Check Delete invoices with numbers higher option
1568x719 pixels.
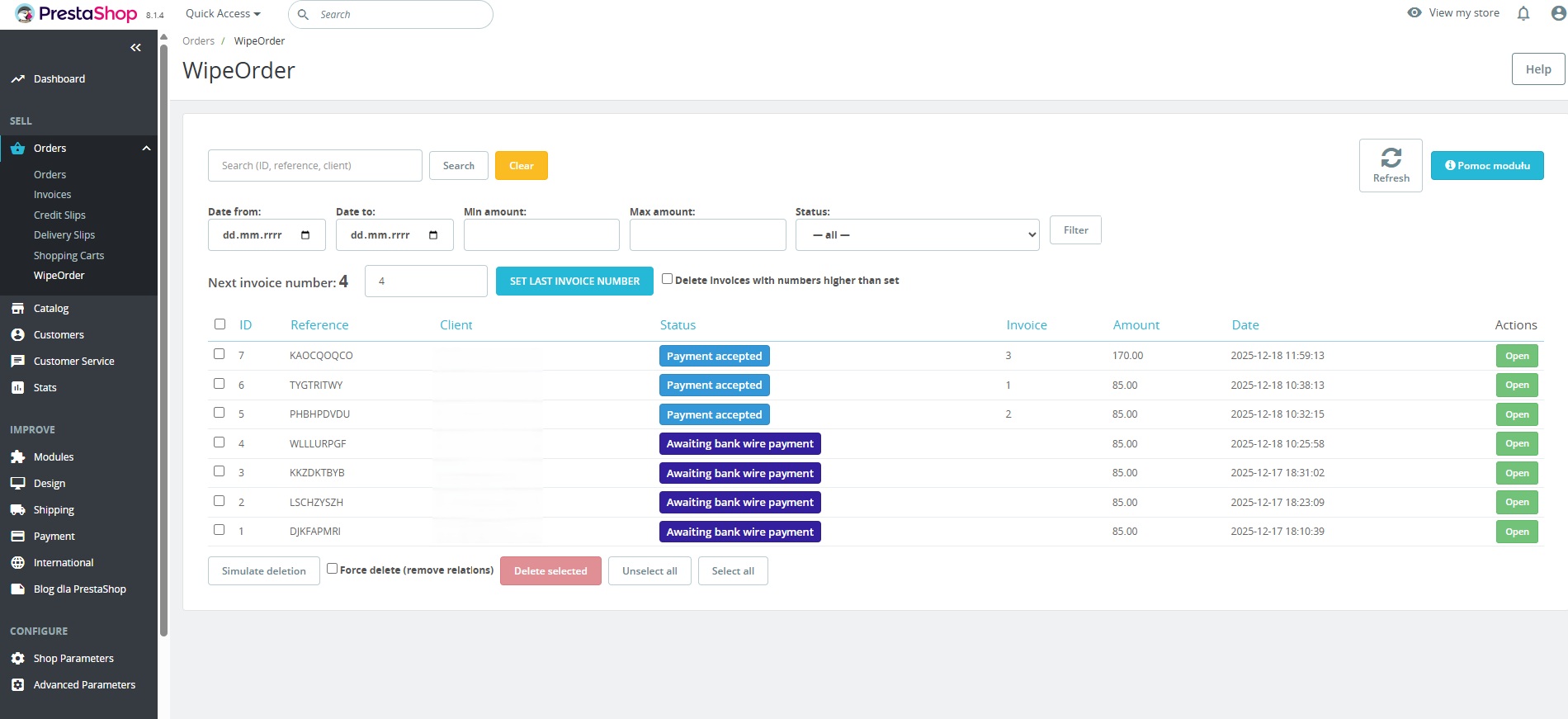[x=667, y=279]
